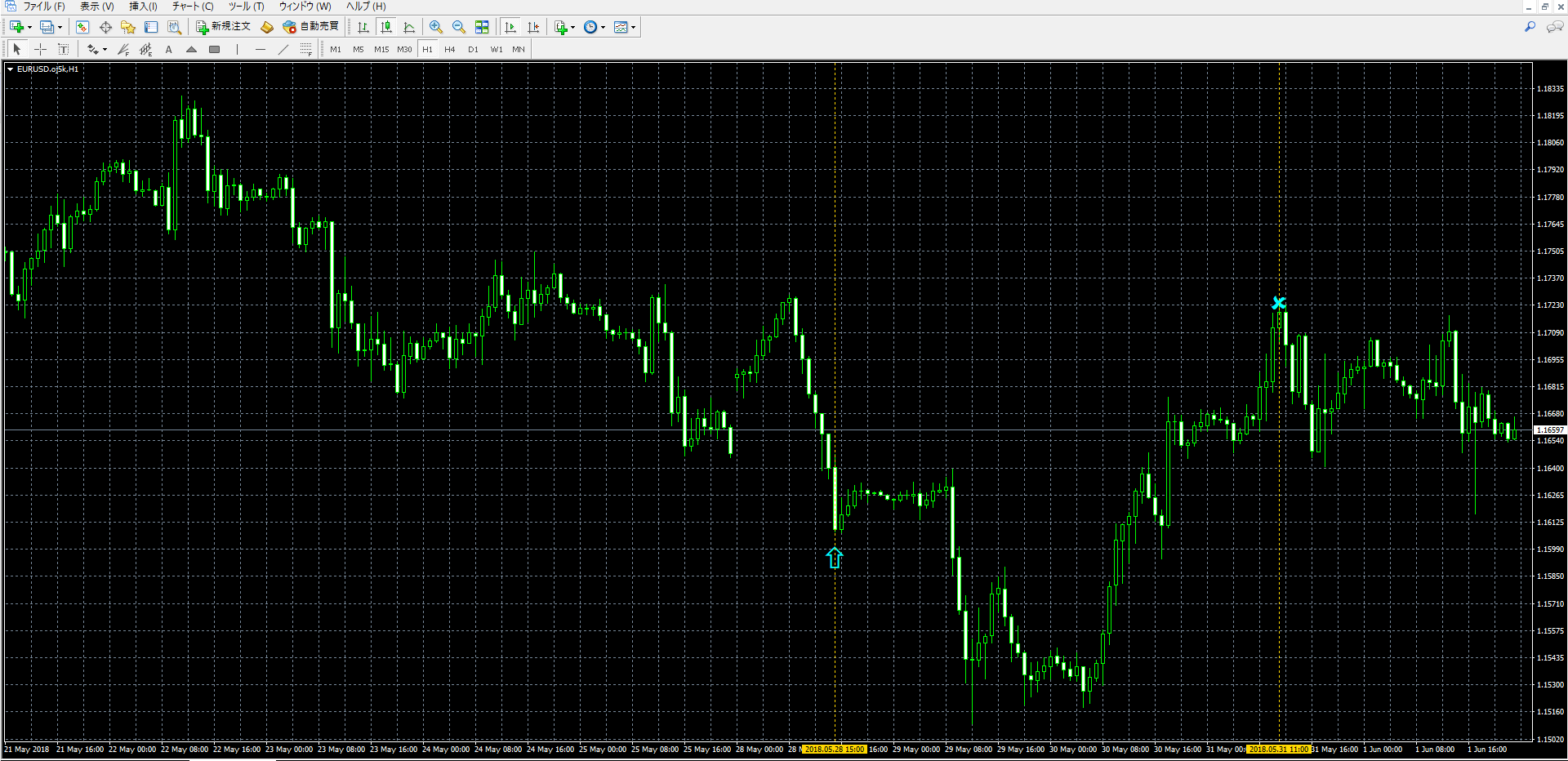Open the Strategy Tester icon
The height and width of the screenshot is (761, 1568).
pos(174,27)
